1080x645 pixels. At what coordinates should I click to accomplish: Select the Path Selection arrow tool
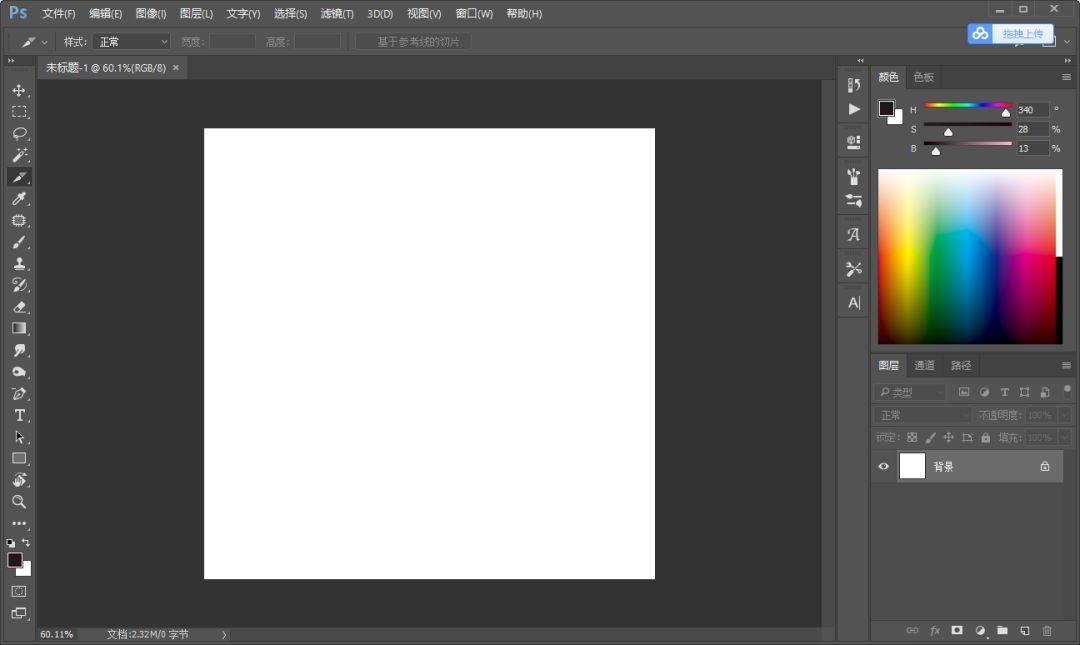pyautogui.click(x=19, y=437)
